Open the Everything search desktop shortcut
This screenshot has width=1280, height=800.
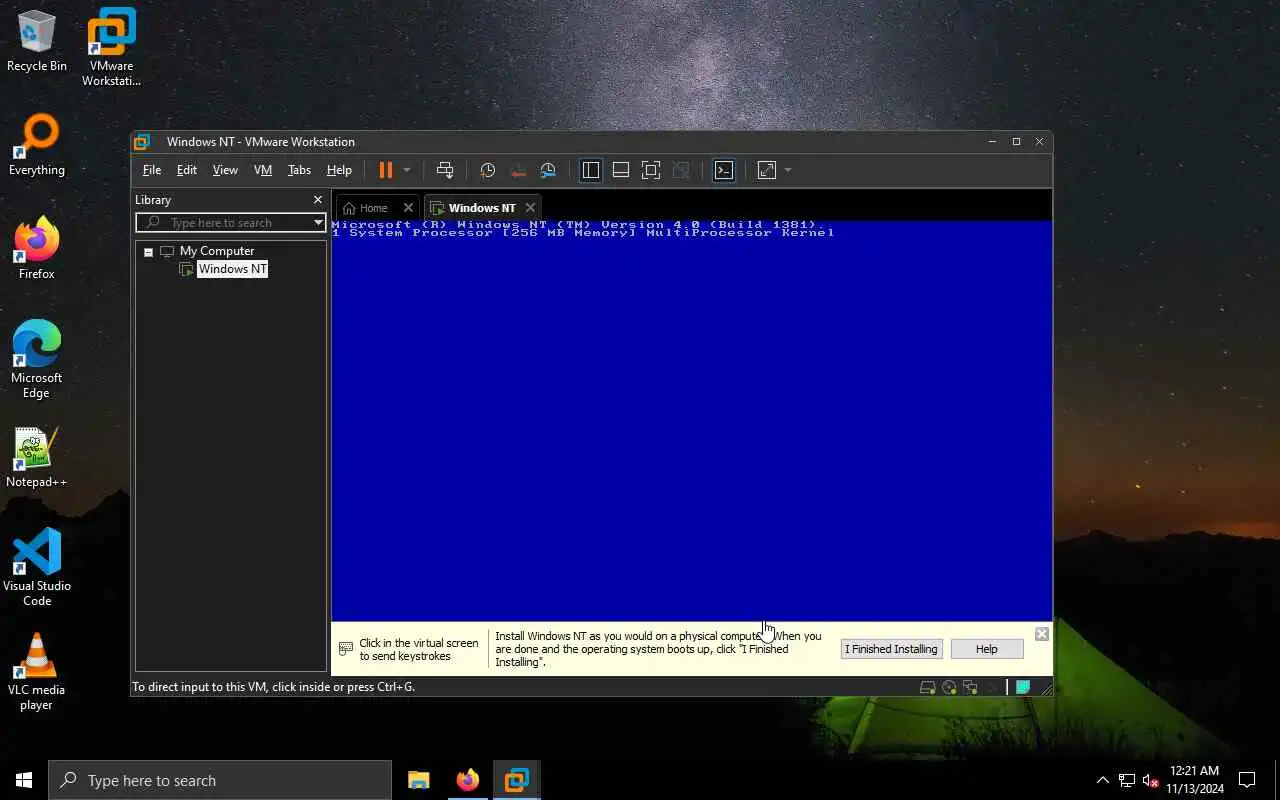37,144
